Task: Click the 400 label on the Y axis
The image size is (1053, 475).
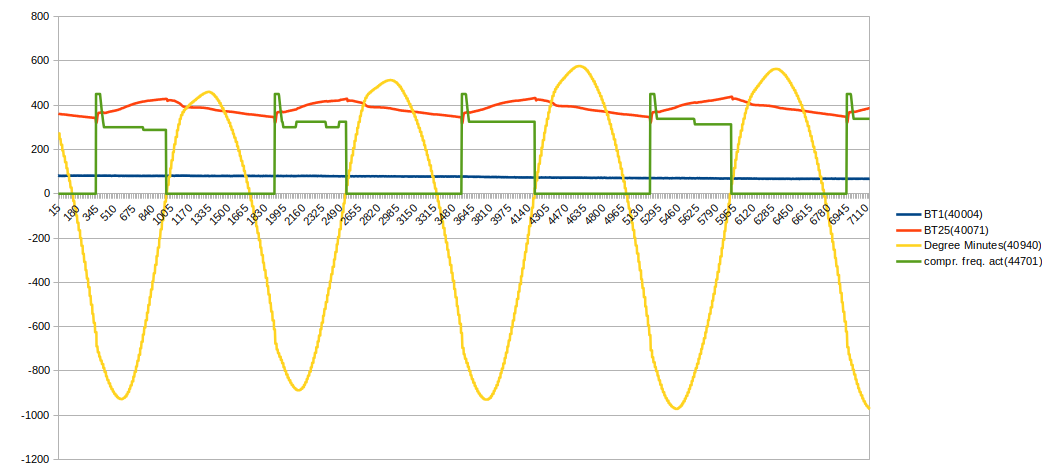Action: point(40,106)
